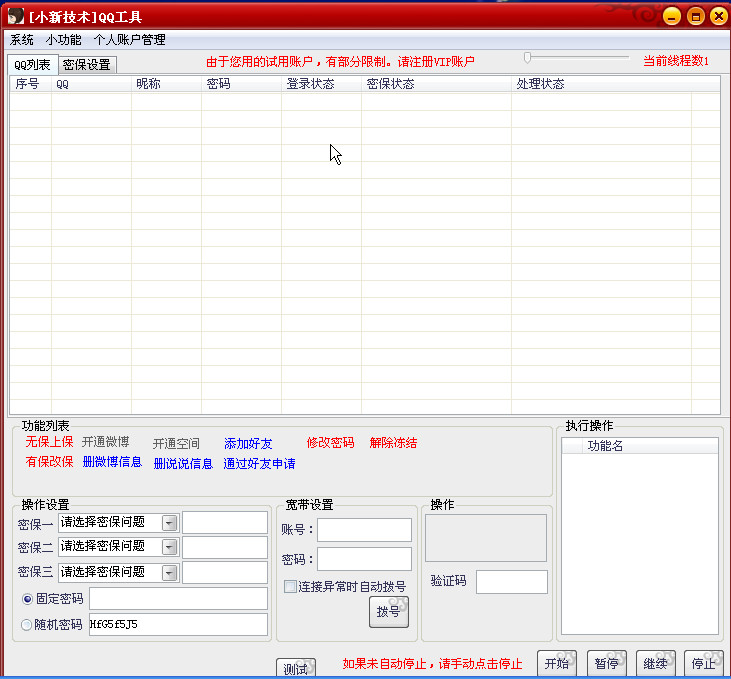Select the 有保改保 function
Image resolution: width=731 pixels, height=679 pixels.
coord(49,462)
